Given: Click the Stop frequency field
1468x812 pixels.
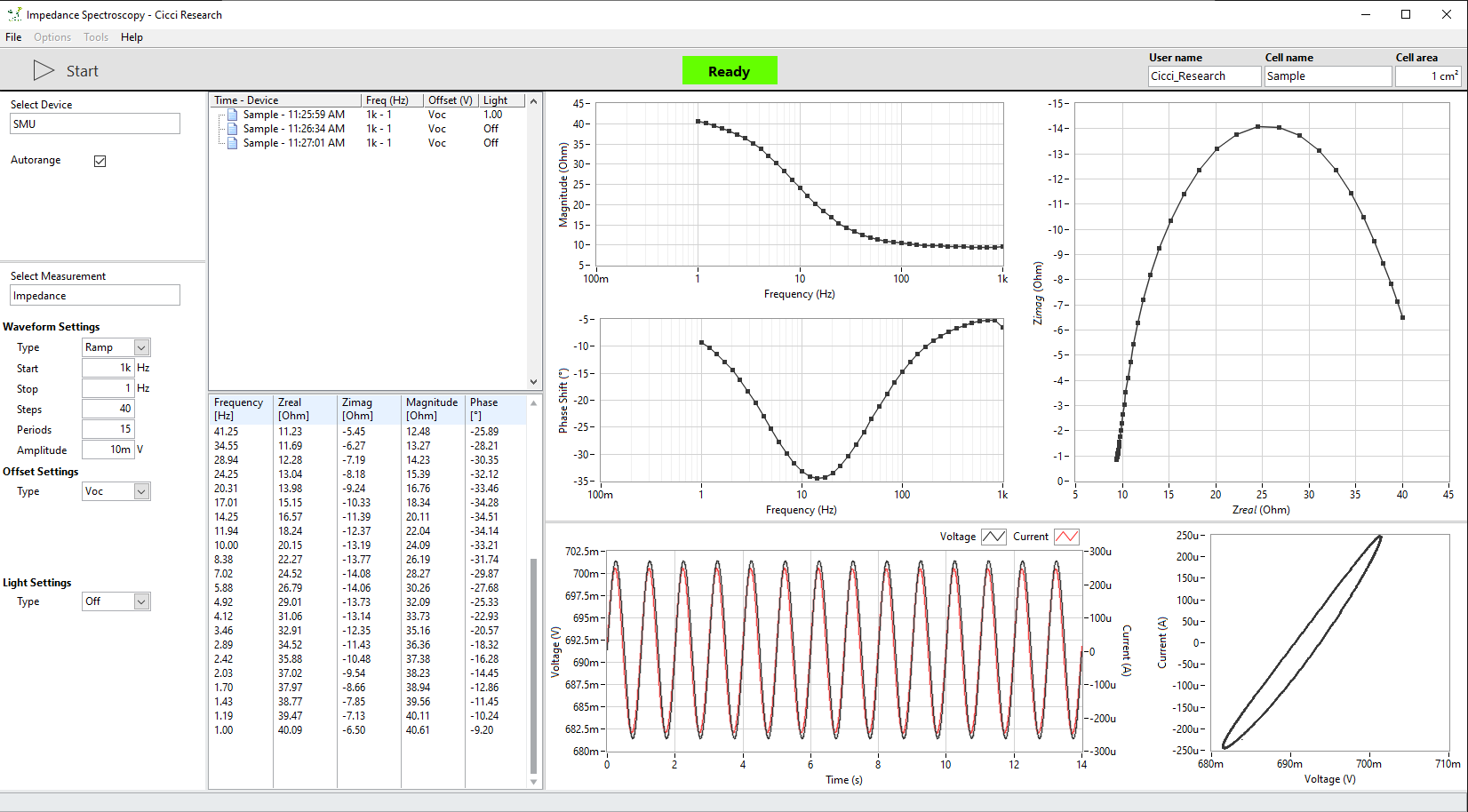Looking at the screenshot, I should point(108,388).
